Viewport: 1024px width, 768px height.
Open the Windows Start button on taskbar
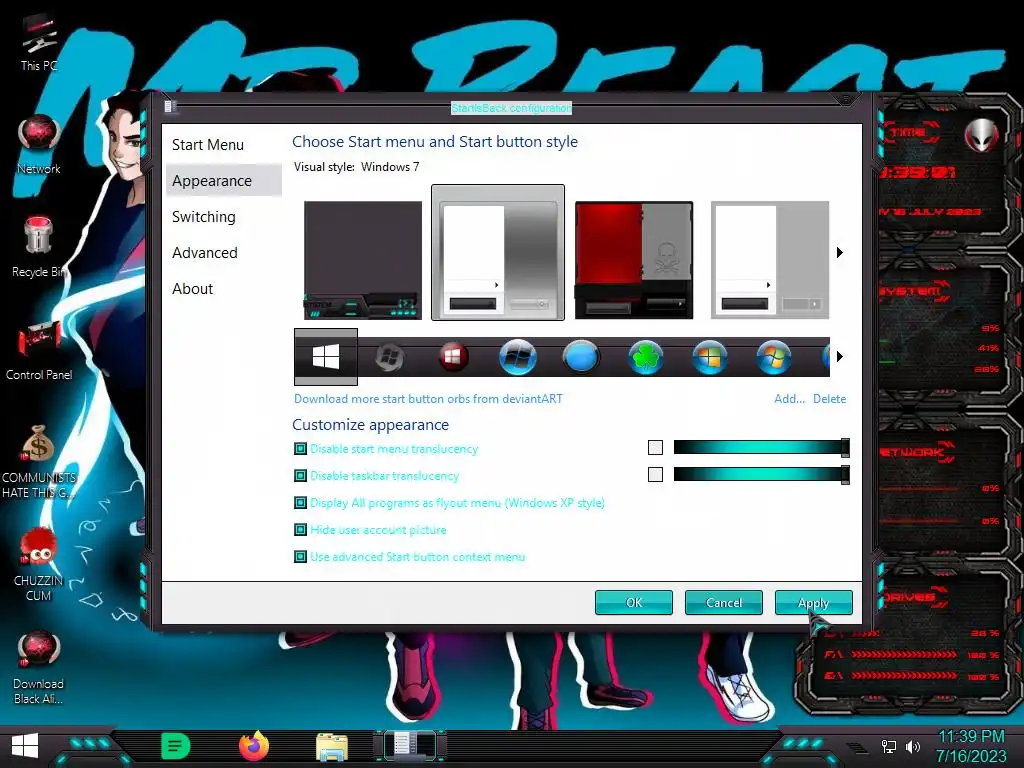[x=25, y=746]
